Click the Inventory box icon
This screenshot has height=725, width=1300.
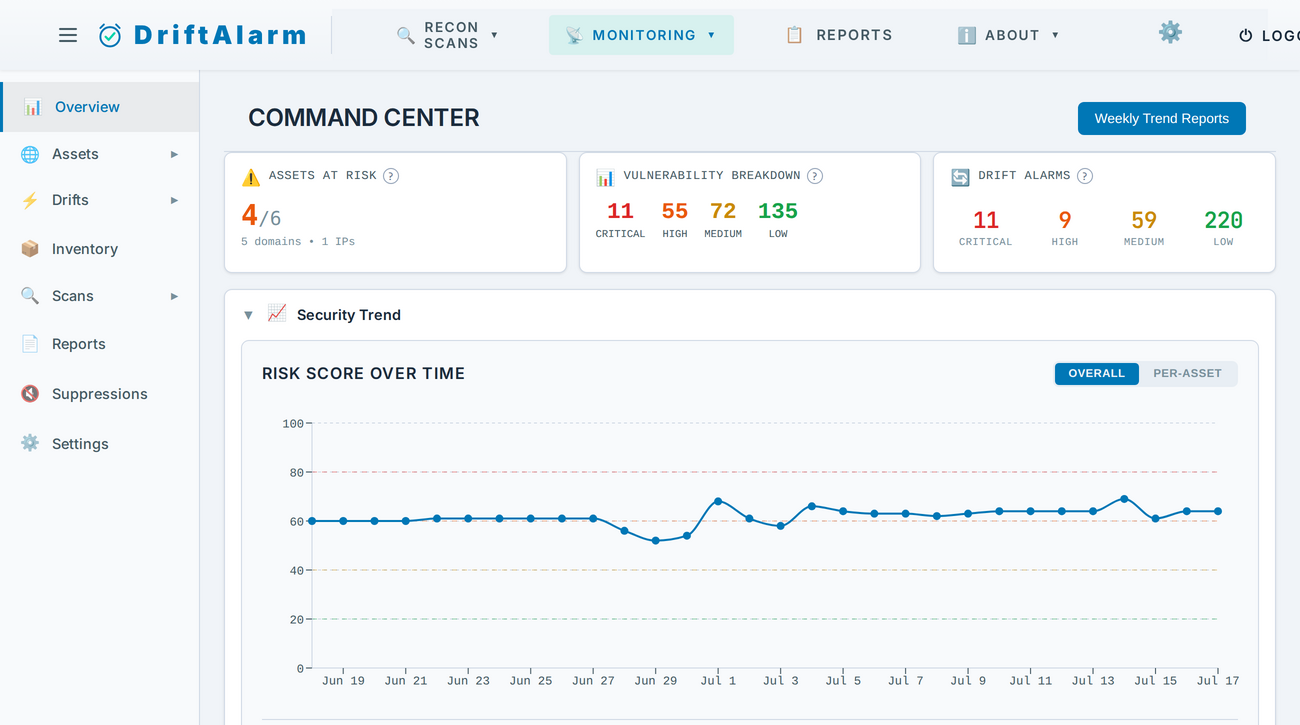click(31, 249)
